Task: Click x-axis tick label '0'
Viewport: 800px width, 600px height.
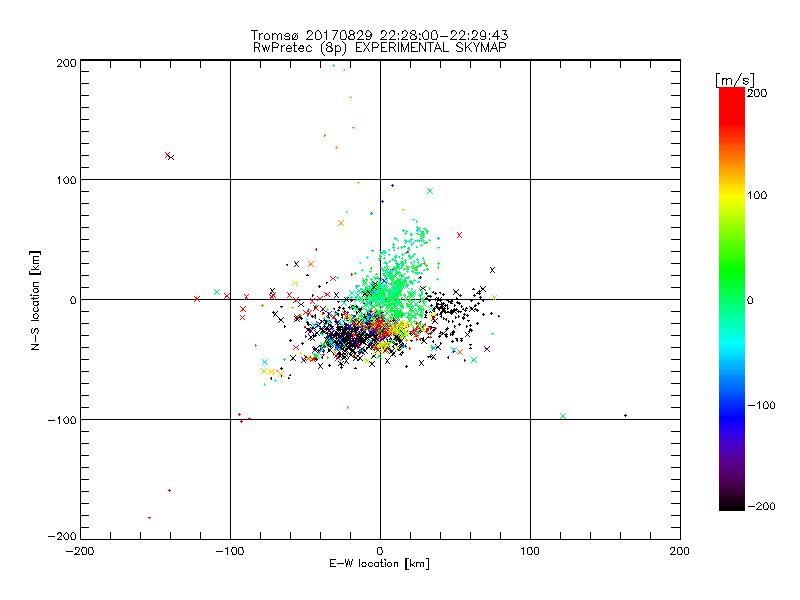Action: (x=380, y=552)
